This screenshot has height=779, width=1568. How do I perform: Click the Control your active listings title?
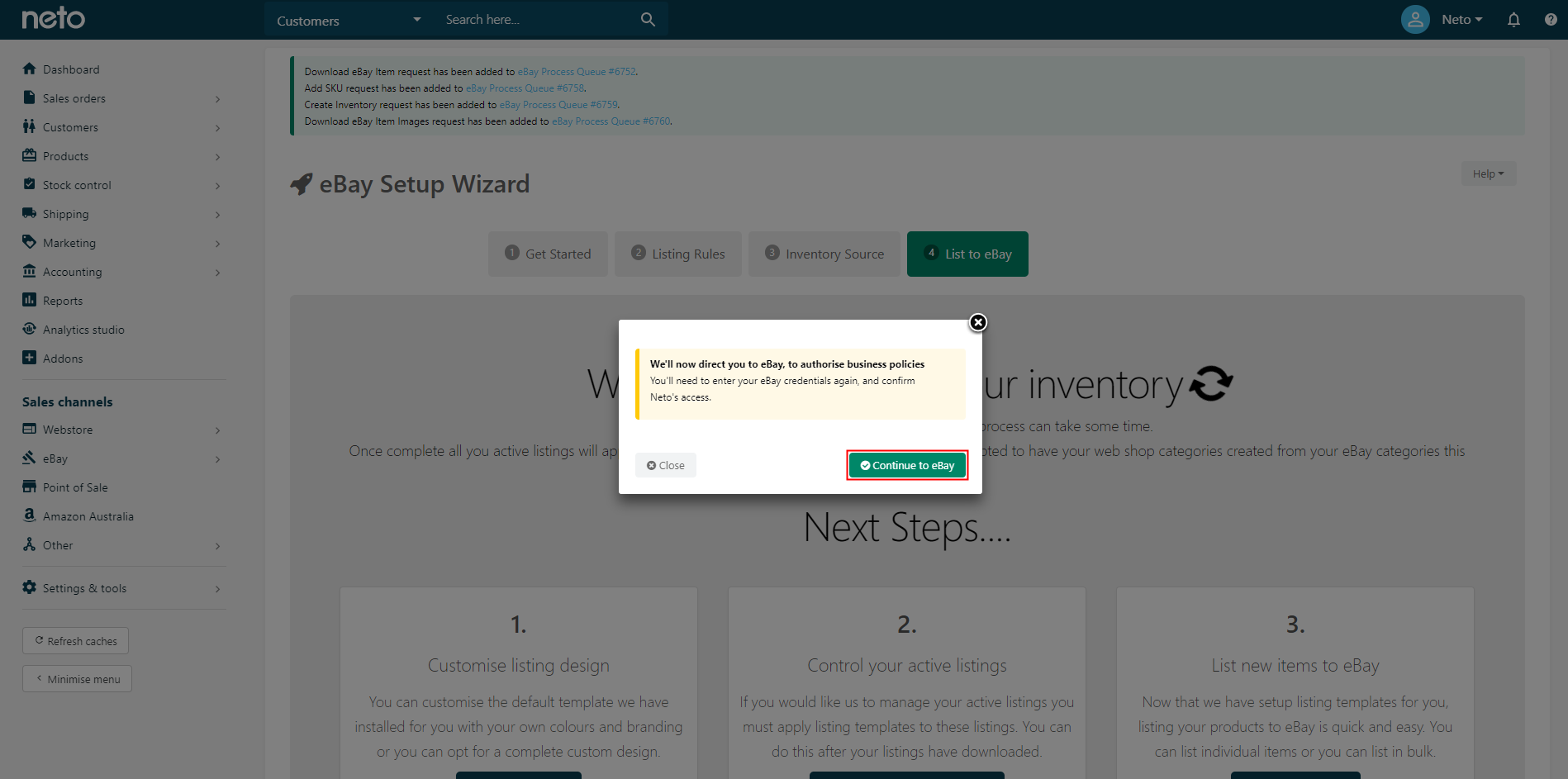pyautogui.click(x=907, y=665)
